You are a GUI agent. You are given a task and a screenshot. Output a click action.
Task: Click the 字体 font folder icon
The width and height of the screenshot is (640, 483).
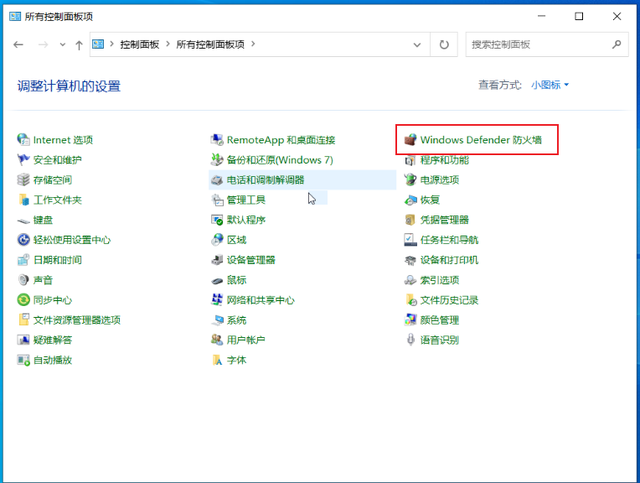click(217, 360)
